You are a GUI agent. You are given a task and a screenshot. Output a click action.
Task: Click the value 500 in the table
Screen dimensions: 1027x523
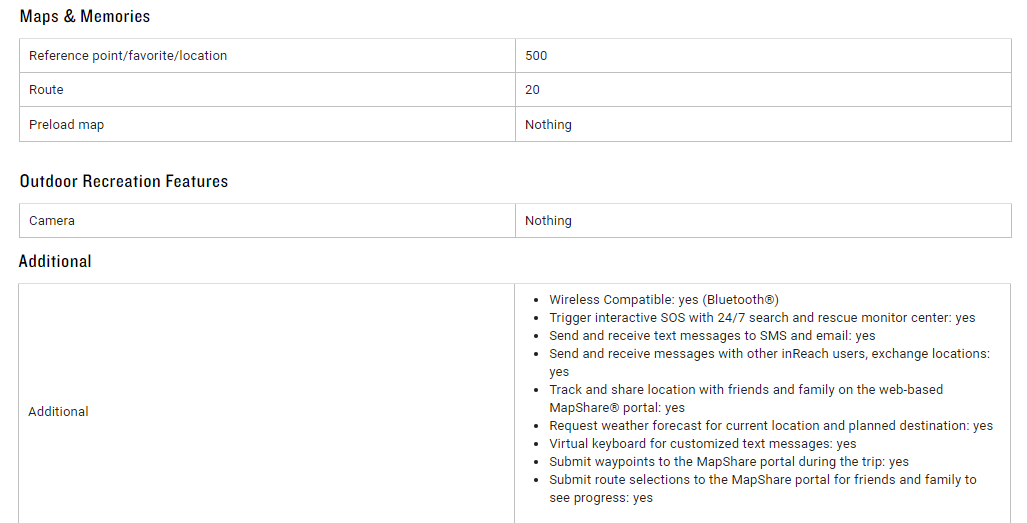[x=536, y=56]
